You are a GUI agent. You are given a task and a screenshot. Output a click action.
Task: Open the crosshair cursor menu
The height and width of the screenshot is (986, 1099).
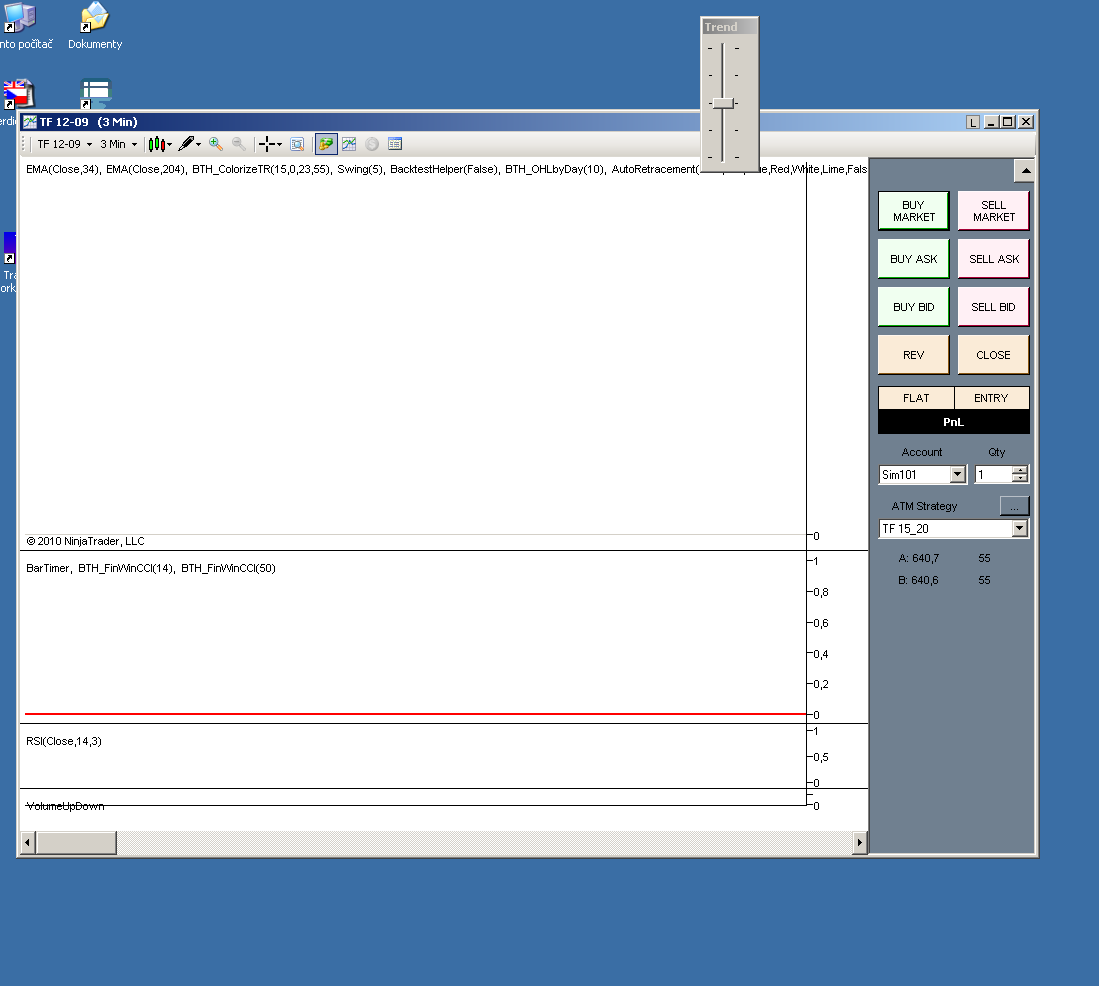[x=270, y=144]
